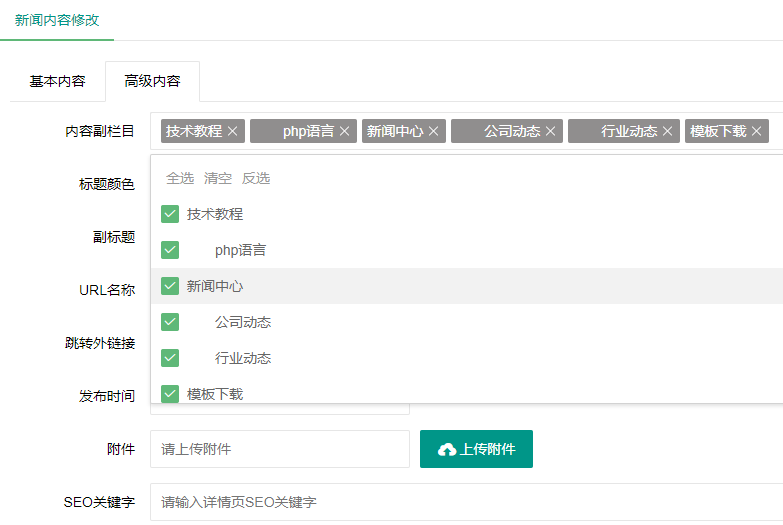Toggle the 行业动态 checkbox option
This screenshot has height=525, width=783.
coord(170,358)
